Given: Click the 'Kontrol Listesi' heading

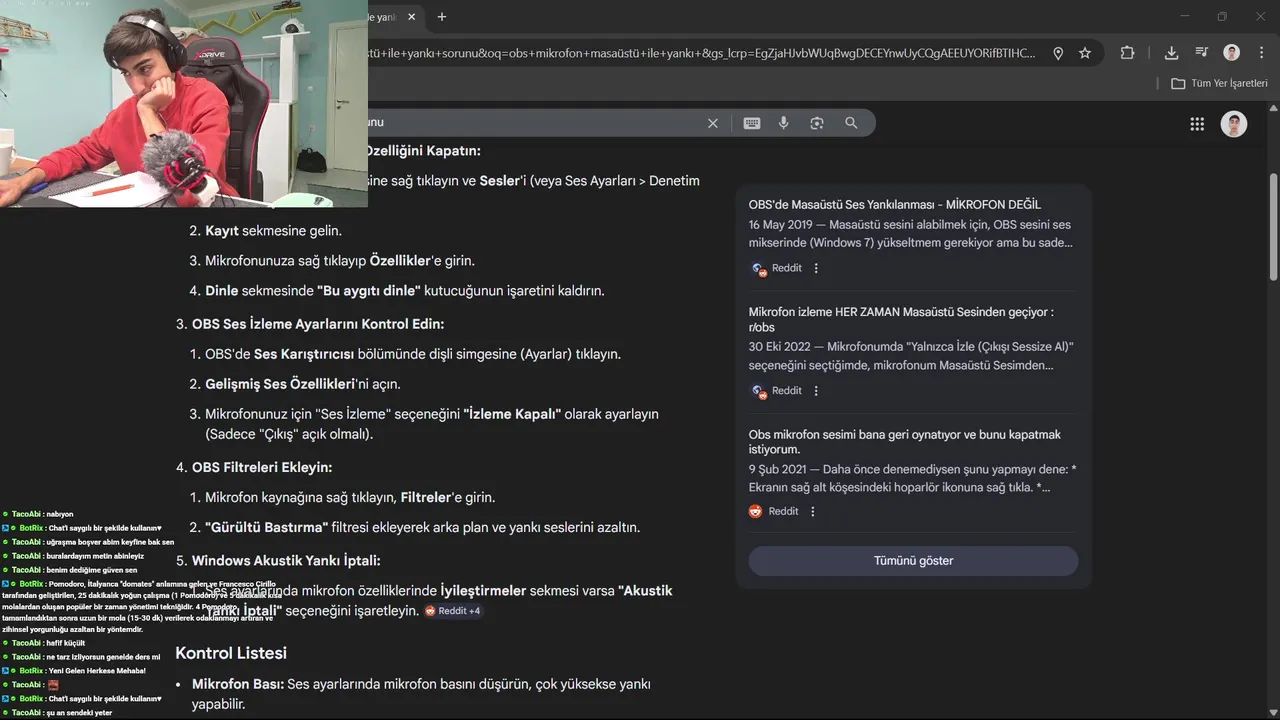Looking at the screenshot, I should coord(231,653).
